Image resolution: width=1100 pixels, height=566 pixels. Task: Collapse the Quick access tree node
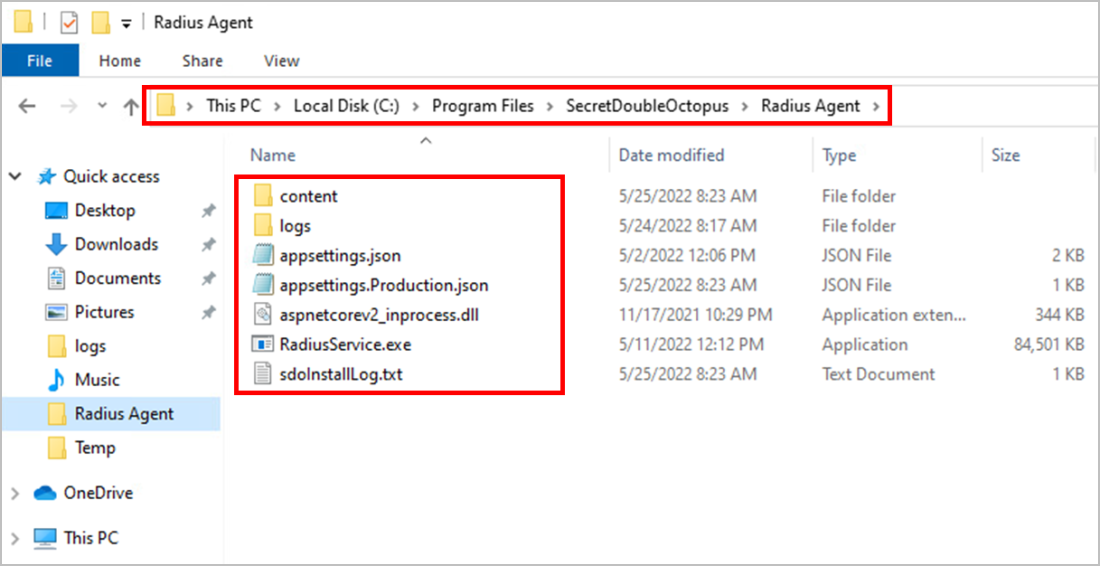[15, 177]
